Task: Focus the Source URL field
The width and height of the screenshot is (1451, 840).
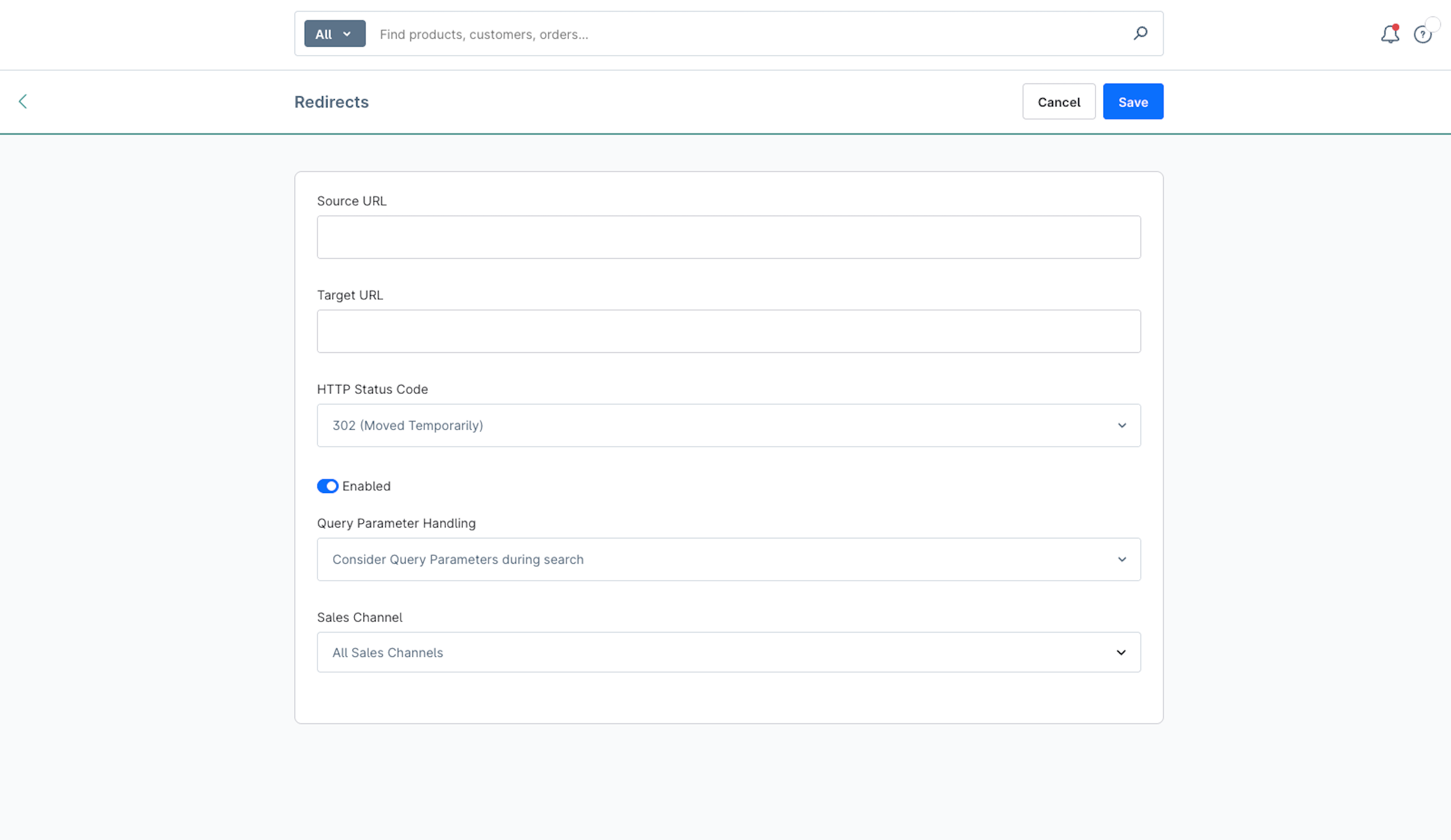Action: pos(729,237)
